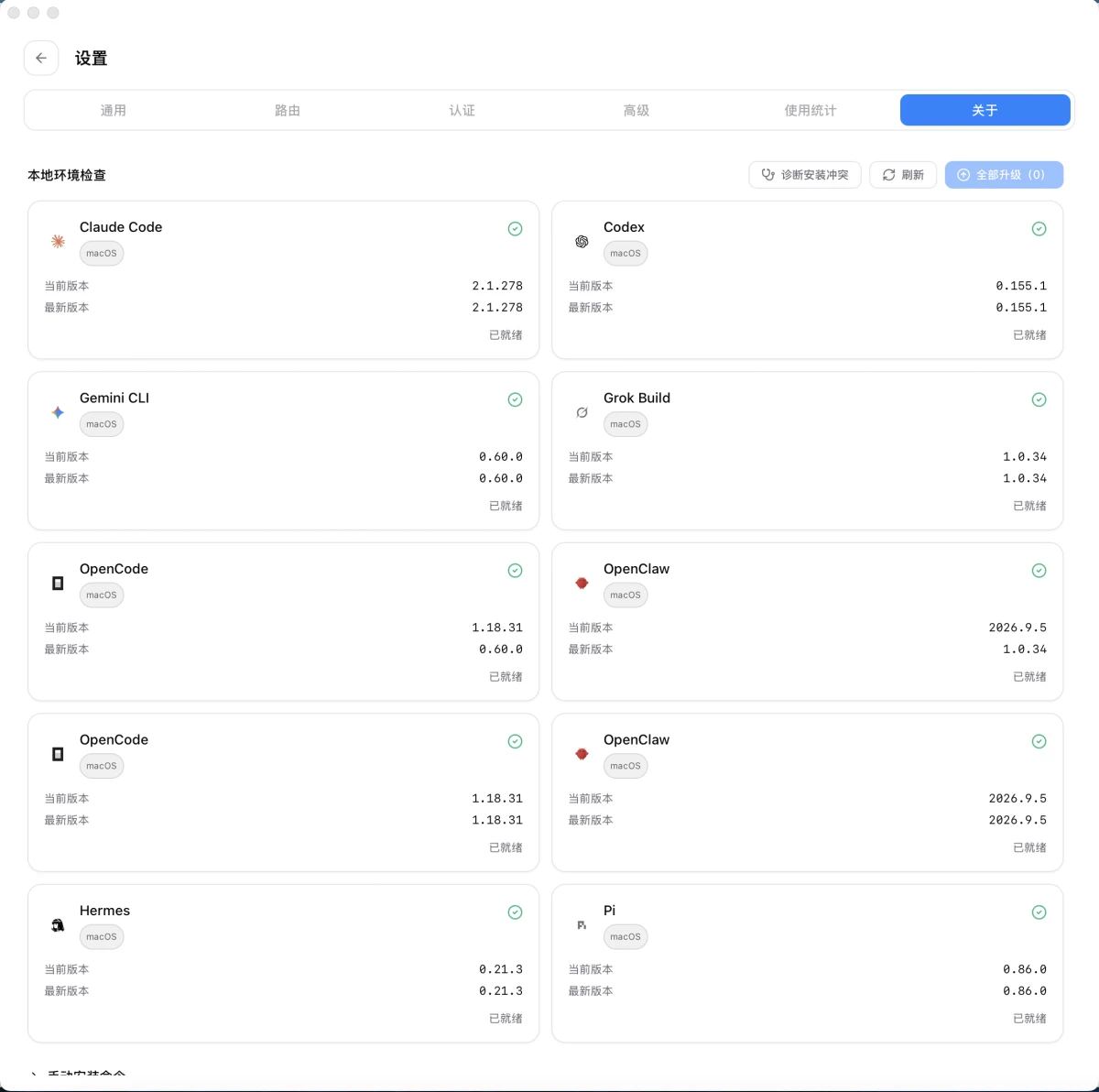Click macOS badge on Grok Build card

pos(626,424)
